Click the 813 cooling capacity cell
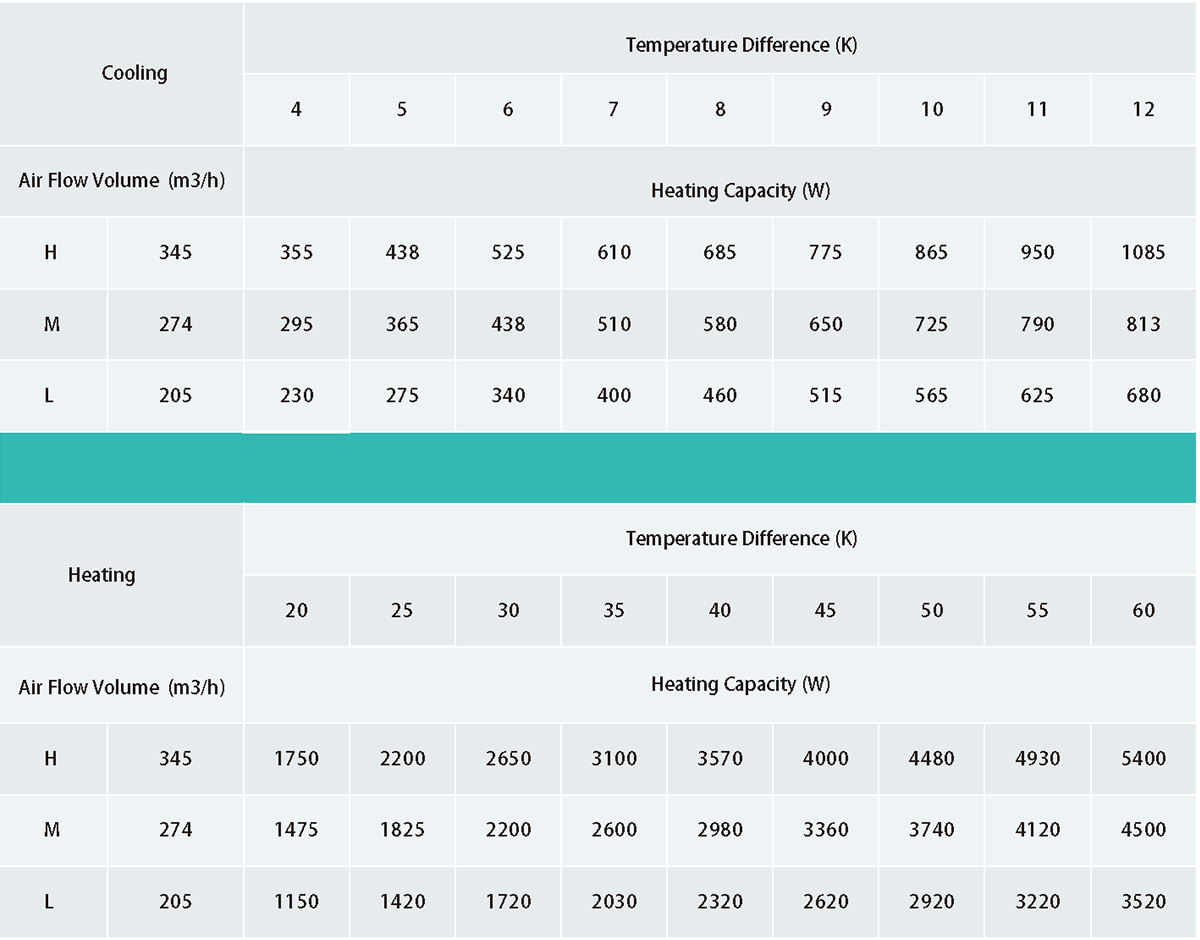The height and width of the screenshot is (940, 1200). (1143, 324)
